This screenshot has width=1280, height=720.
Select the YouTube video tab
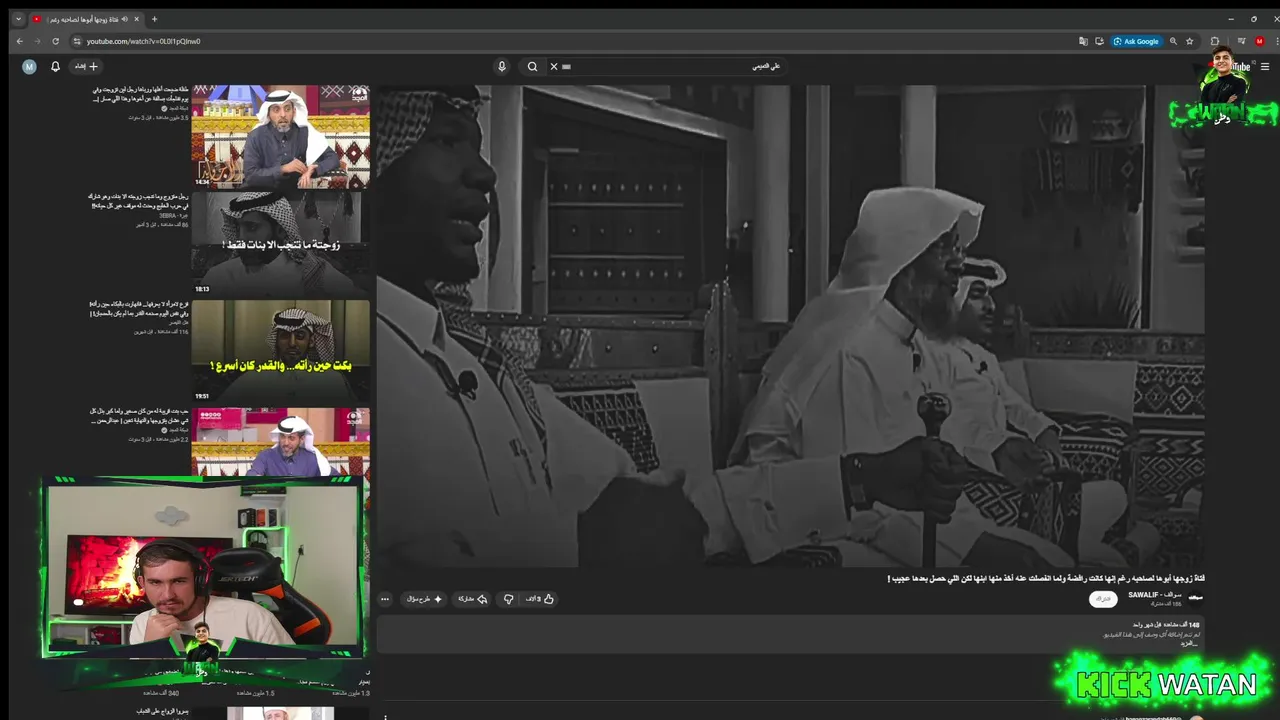(85, 19)
